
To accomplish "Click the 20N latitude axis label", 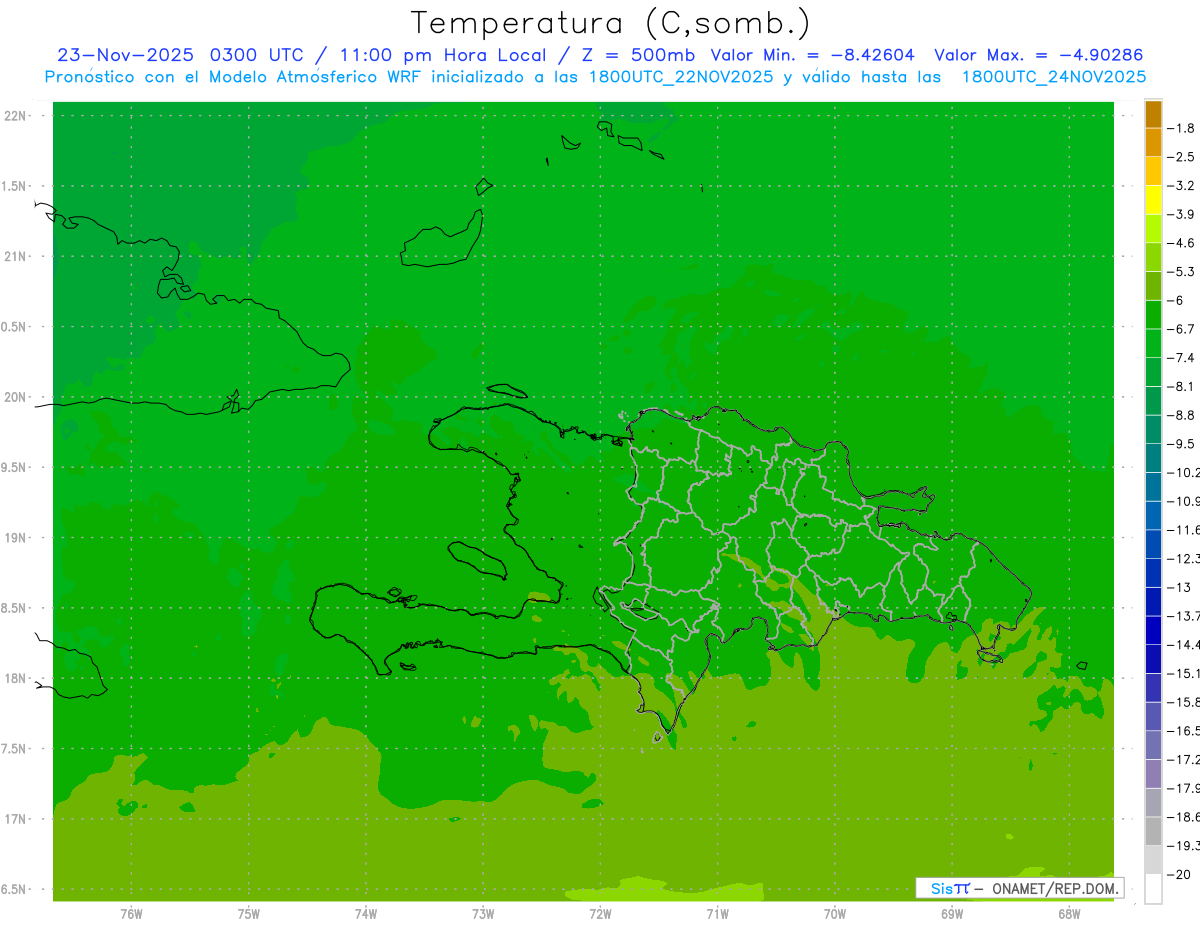I will (14, 397).
